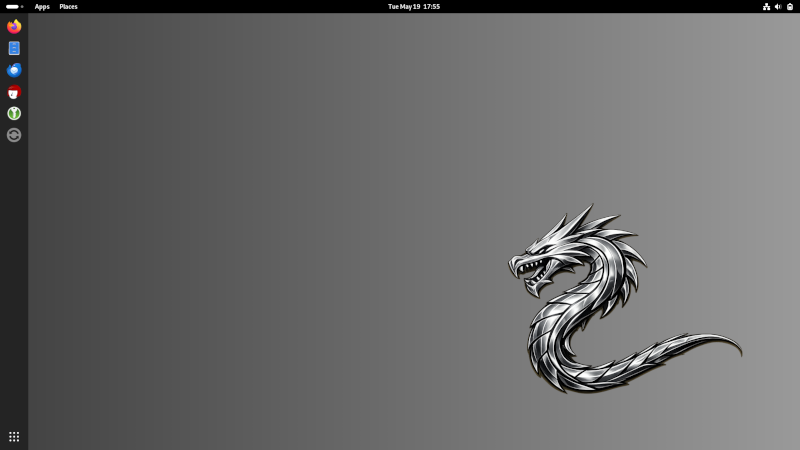The height and width of the screenshot is (450, 800).
Task: Open the Apps menu
Action: point(42,7)
